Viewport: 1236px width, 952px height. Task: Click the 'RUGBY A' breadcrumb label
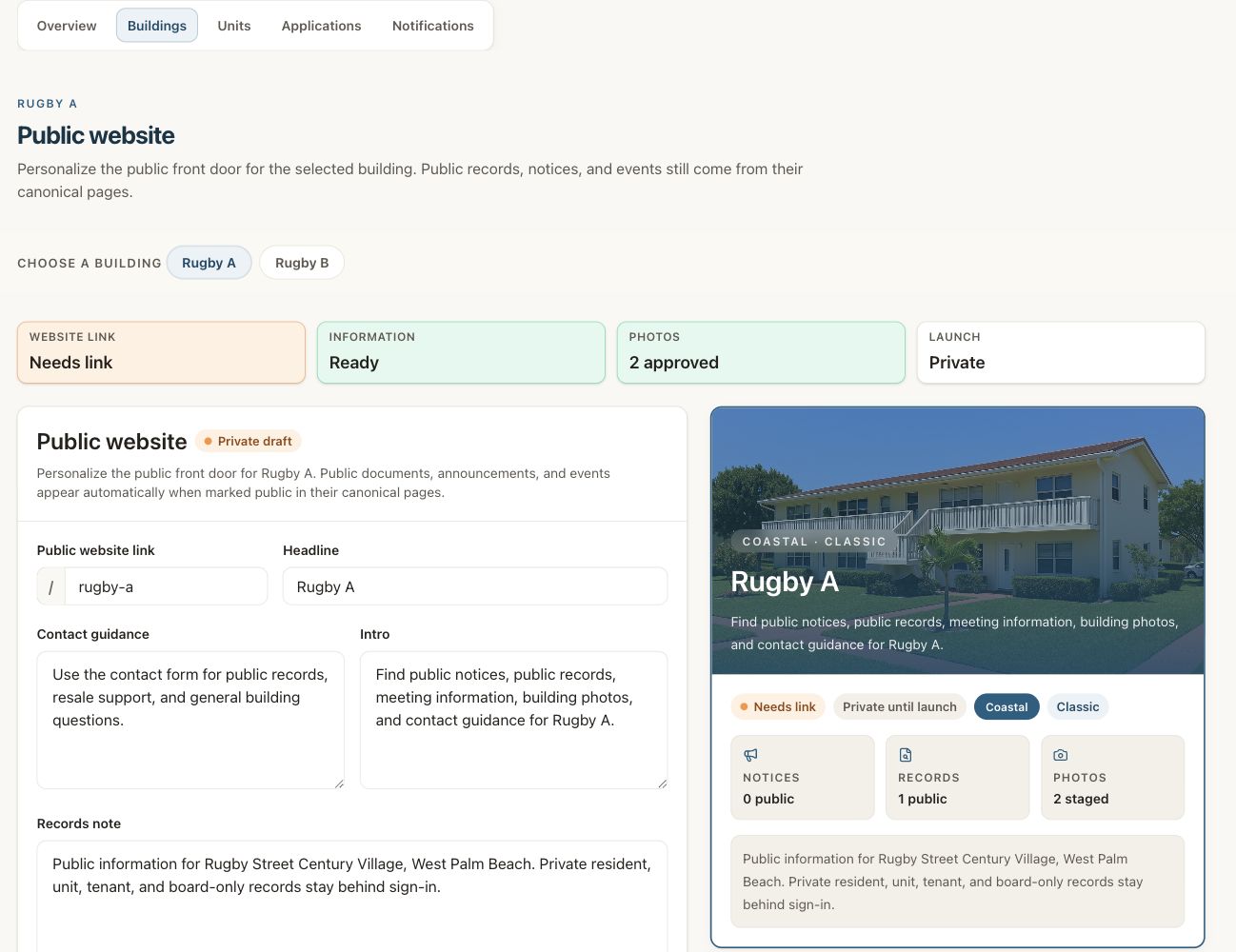pyautogui.click(x=48, y=104)
